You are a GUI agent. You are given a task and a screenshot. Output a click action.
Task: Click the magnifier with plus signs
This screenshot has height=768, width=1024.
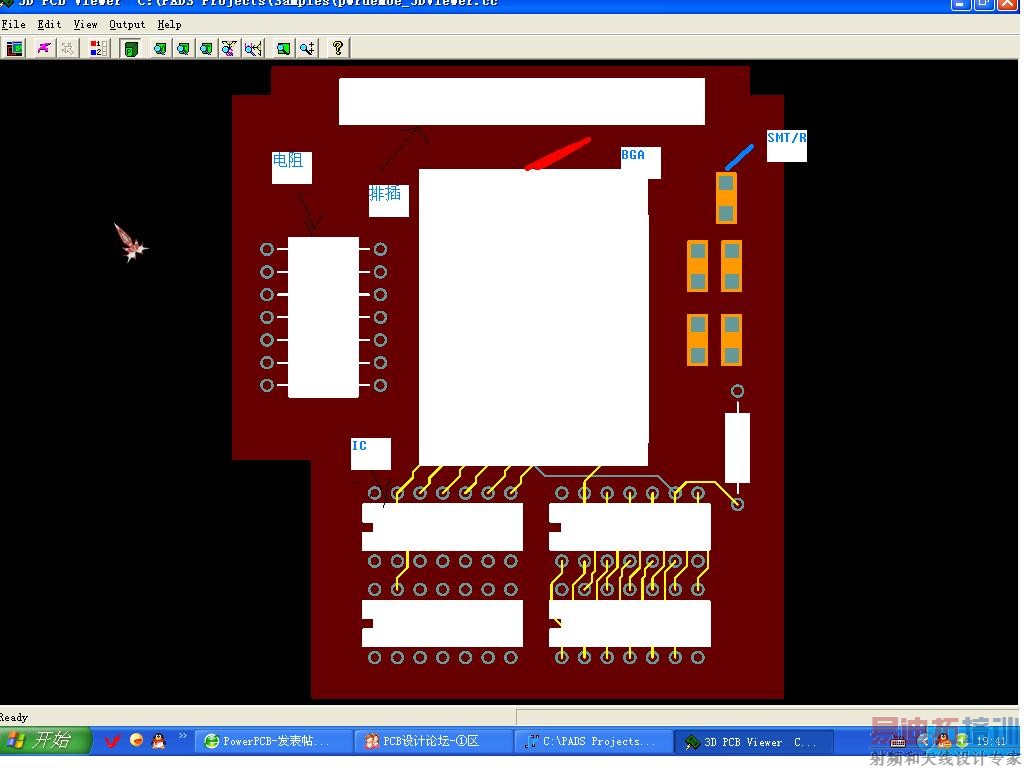pyautogui.click(x=307, y=48)
